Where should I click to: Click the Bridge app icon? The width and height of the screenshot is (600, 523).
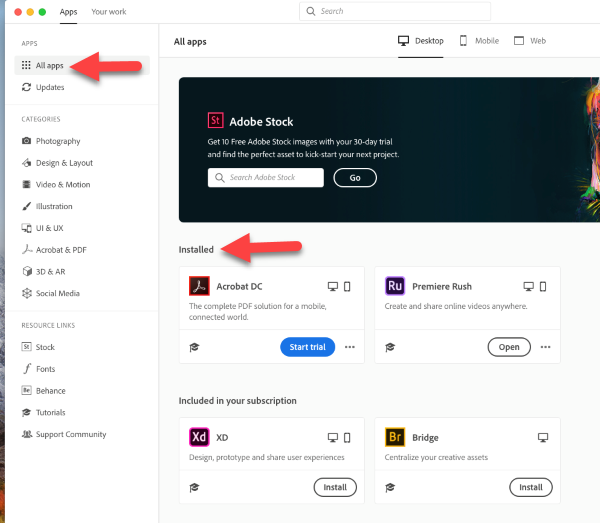pos(395,437)
